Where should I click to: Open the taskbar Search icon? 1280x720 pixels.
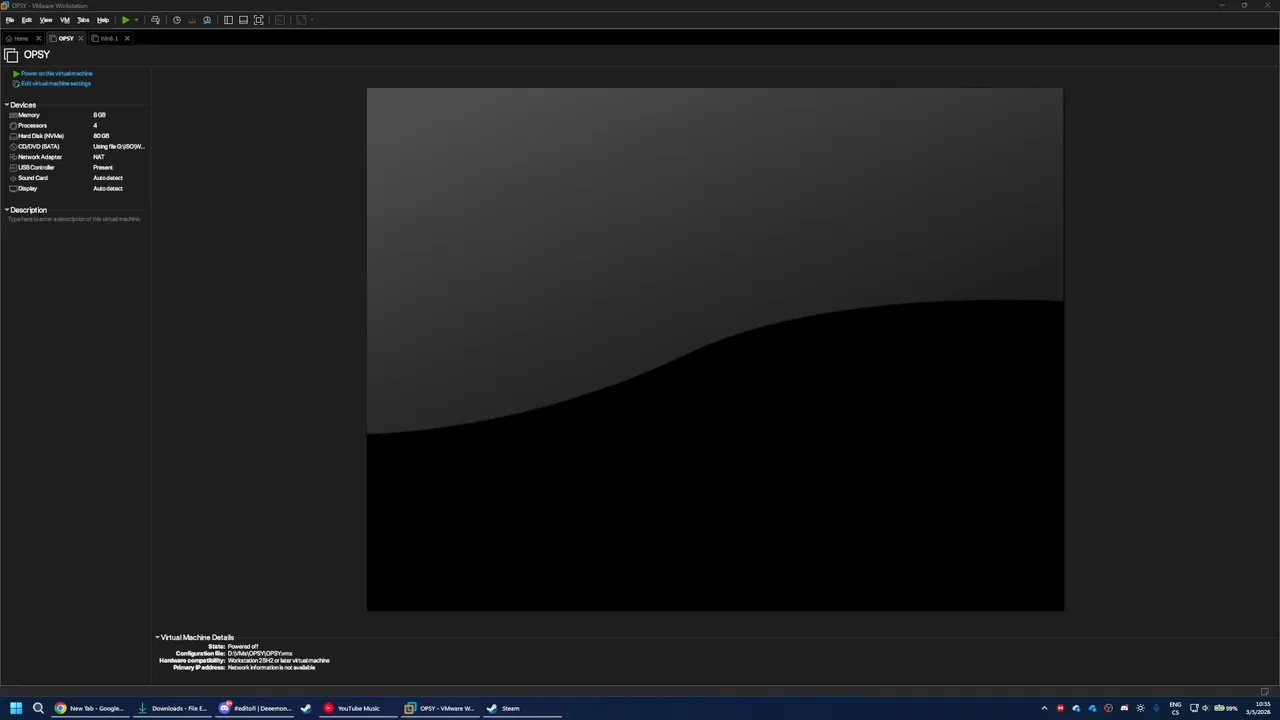38,708
